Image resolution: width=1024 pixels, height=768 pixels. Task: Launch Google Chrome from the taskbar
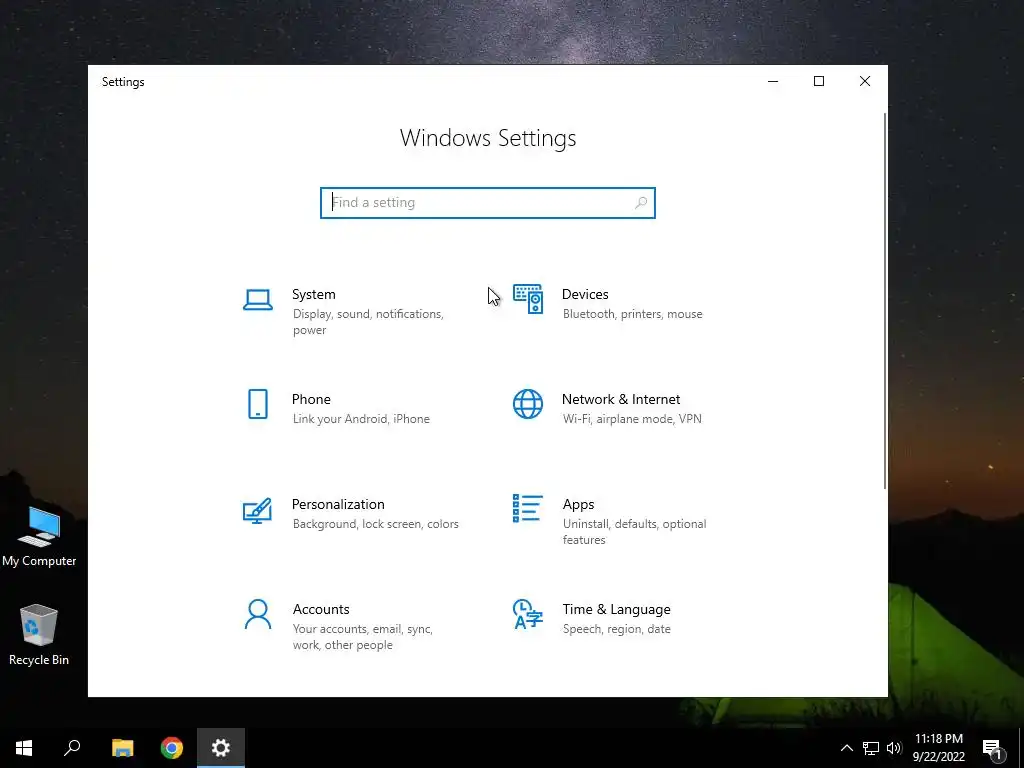pos(172,748)
